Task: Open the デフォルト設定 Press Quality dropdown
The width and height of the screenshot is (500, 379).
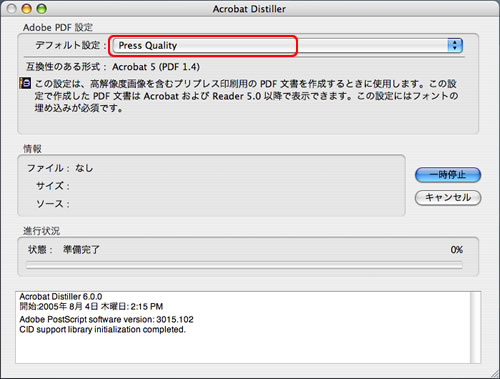Action: (287, 45)
